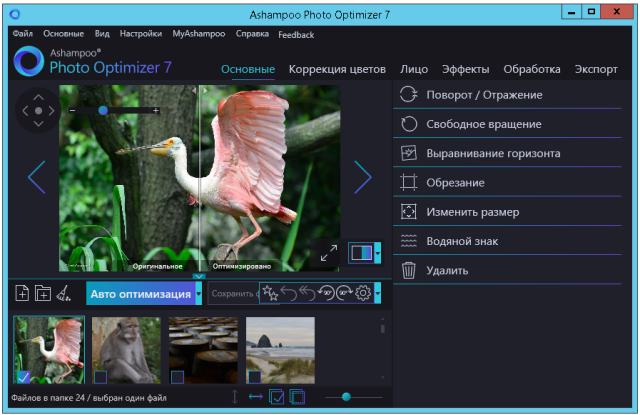Image resolution: width=640 pixels, height=415 pixels.
Task: Click Поворот / Отражение option
Action: 507,95
